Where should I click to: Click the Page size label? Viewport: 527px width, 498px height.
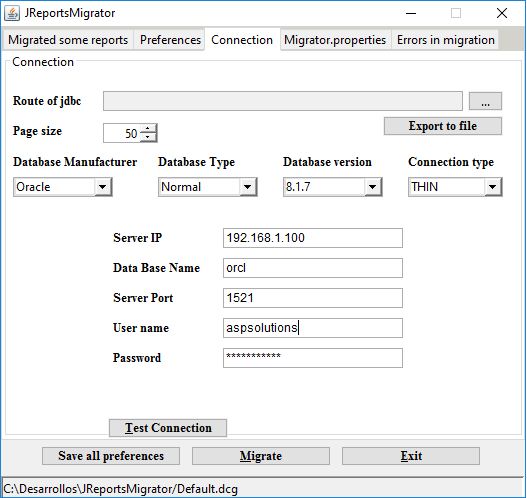tap(37, 131)
